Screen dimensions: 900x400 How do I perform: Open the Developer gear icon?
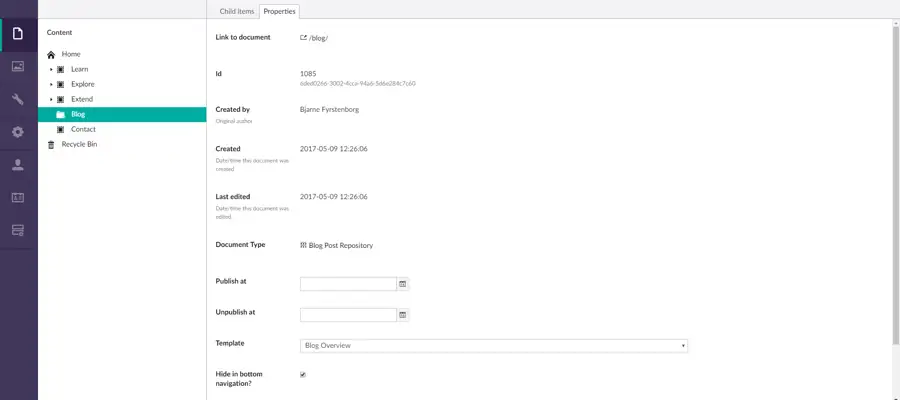tap(18, 132)
